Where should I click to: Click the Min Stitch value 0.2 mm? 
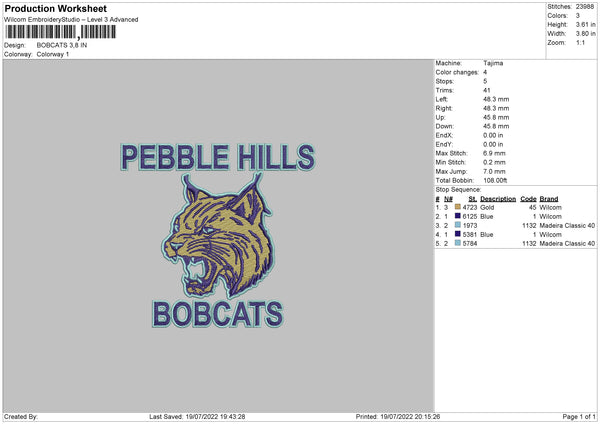[x=494, y=162]
